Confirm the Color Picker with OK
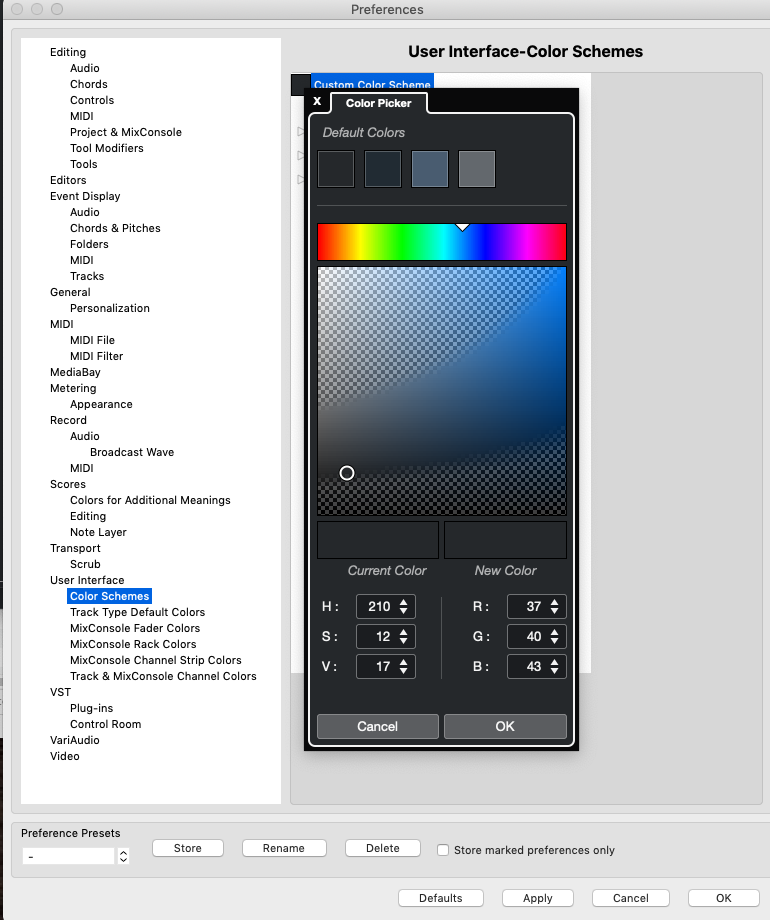The height and width of the screenshot is (920, 770). pos(505,726)
